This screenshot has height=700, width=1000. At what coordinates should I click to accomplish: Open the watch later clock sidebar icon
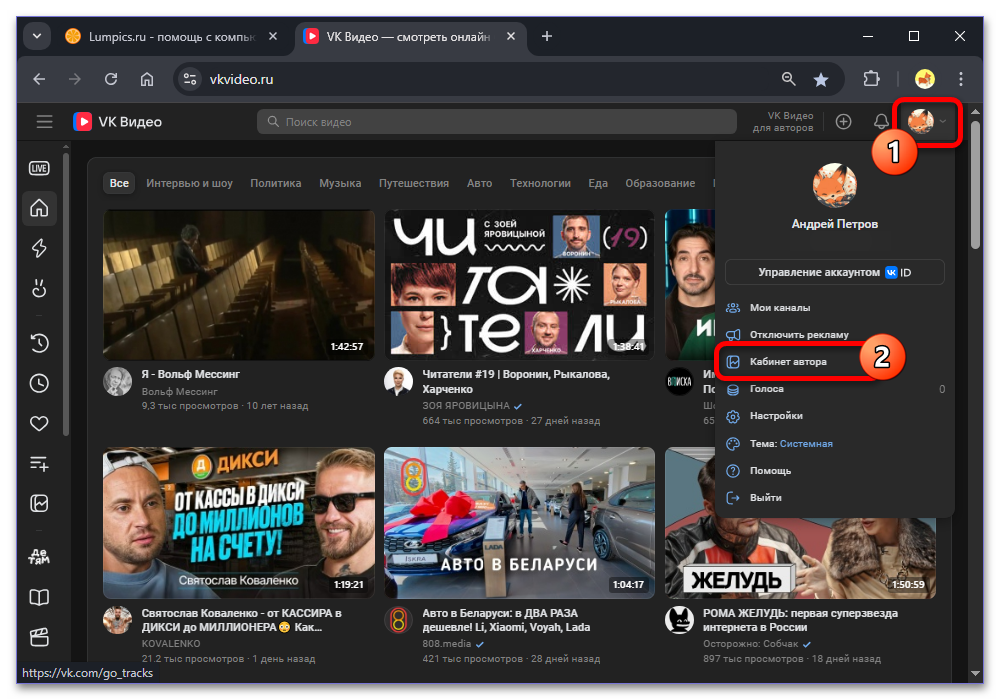coord(40,383)
